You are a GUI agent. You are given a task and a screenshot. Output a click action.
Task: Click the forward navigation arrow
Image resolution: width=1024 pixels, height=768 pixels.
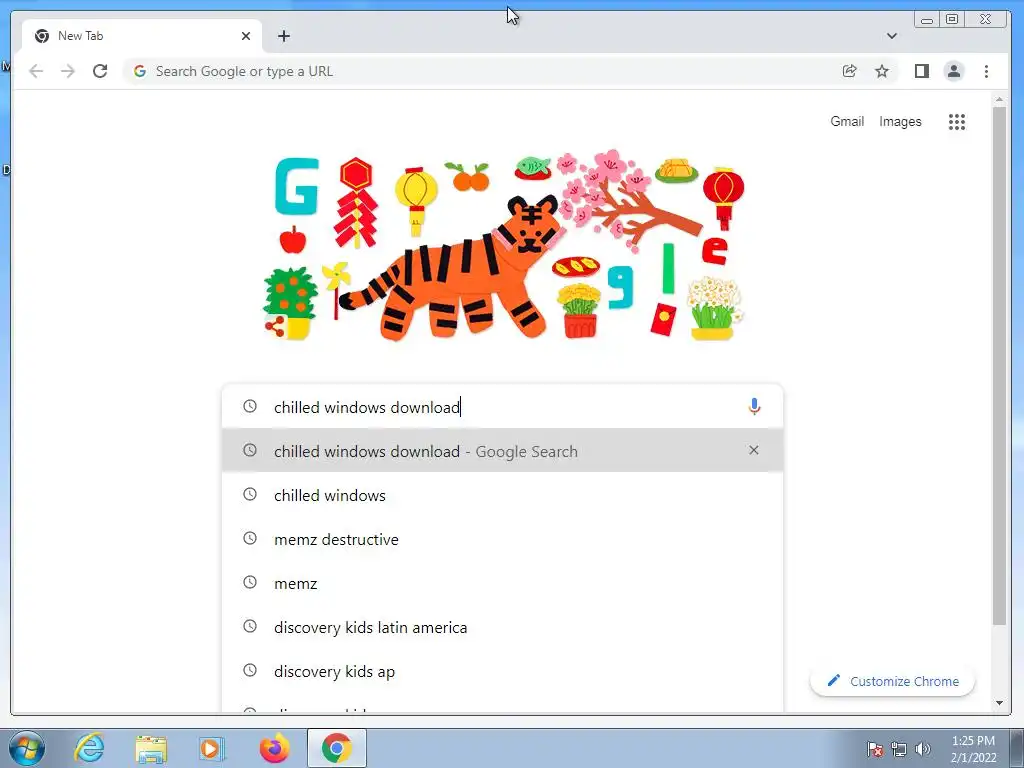click(x=68, y=71)
